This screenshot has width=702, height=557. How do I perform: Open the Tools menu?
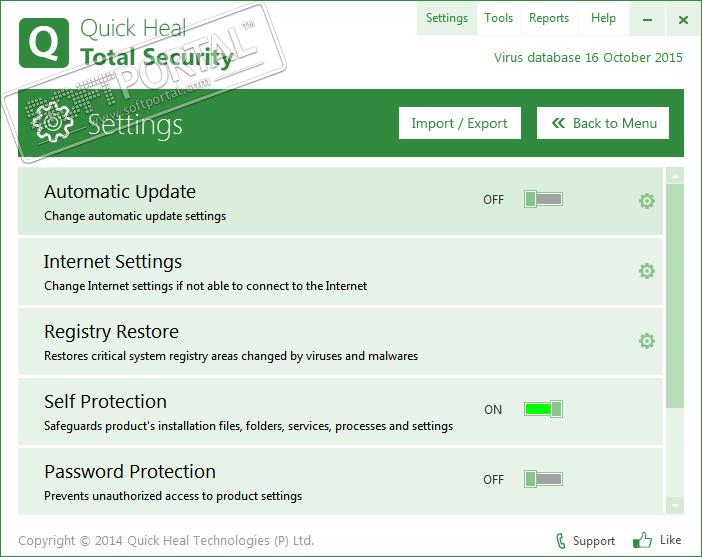tap(498, 18)
